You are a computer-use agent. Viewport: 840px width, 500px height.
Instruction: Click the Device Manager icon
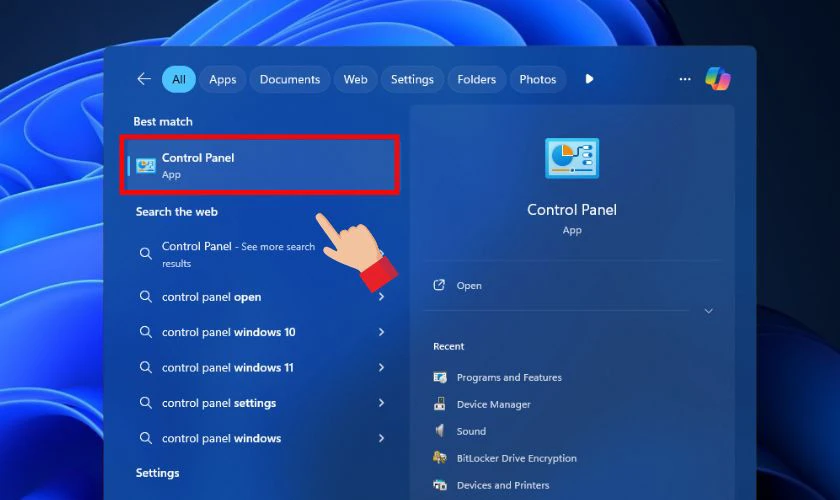point(440,404)
